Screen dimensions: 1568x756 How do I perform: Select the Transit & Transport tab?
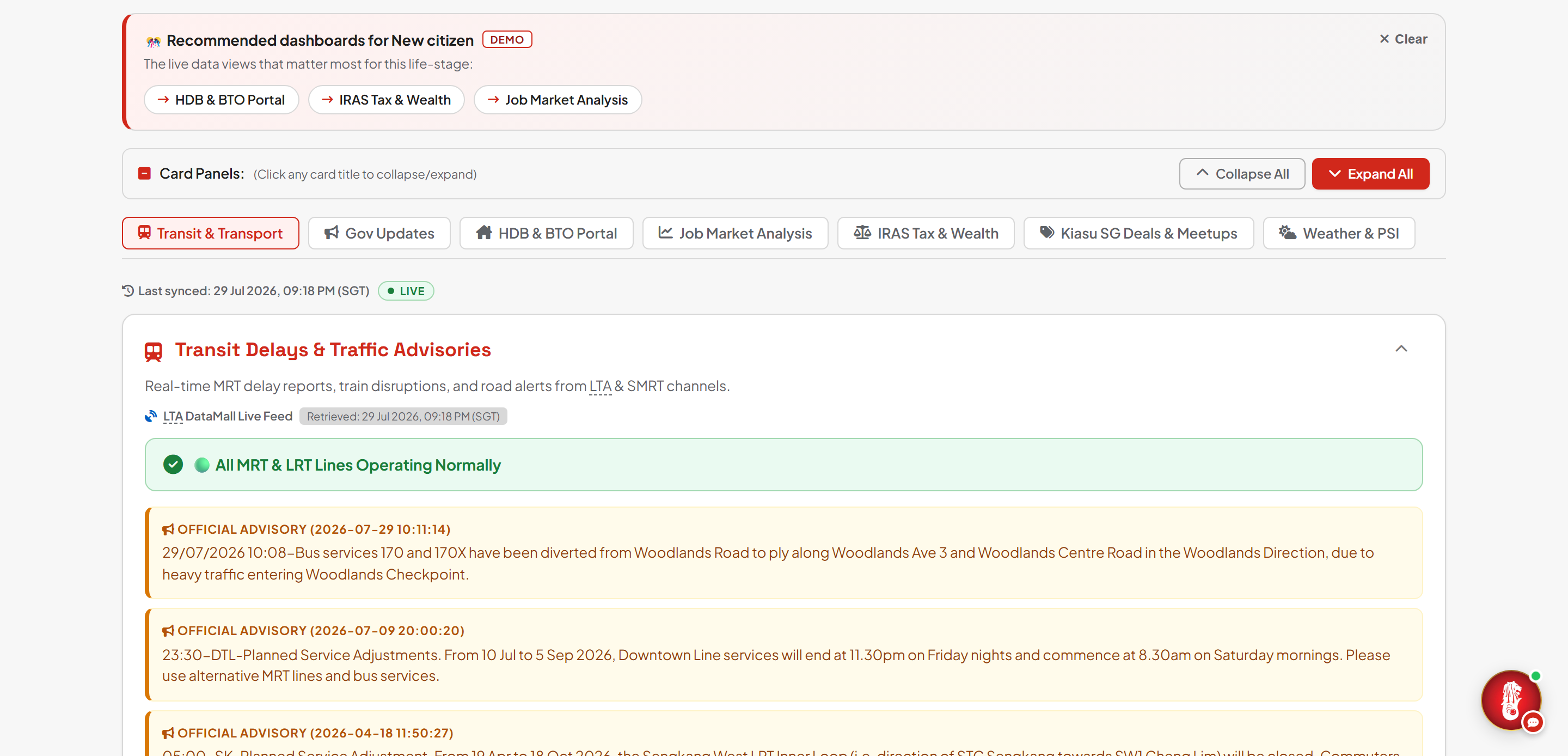click(210, 233)
